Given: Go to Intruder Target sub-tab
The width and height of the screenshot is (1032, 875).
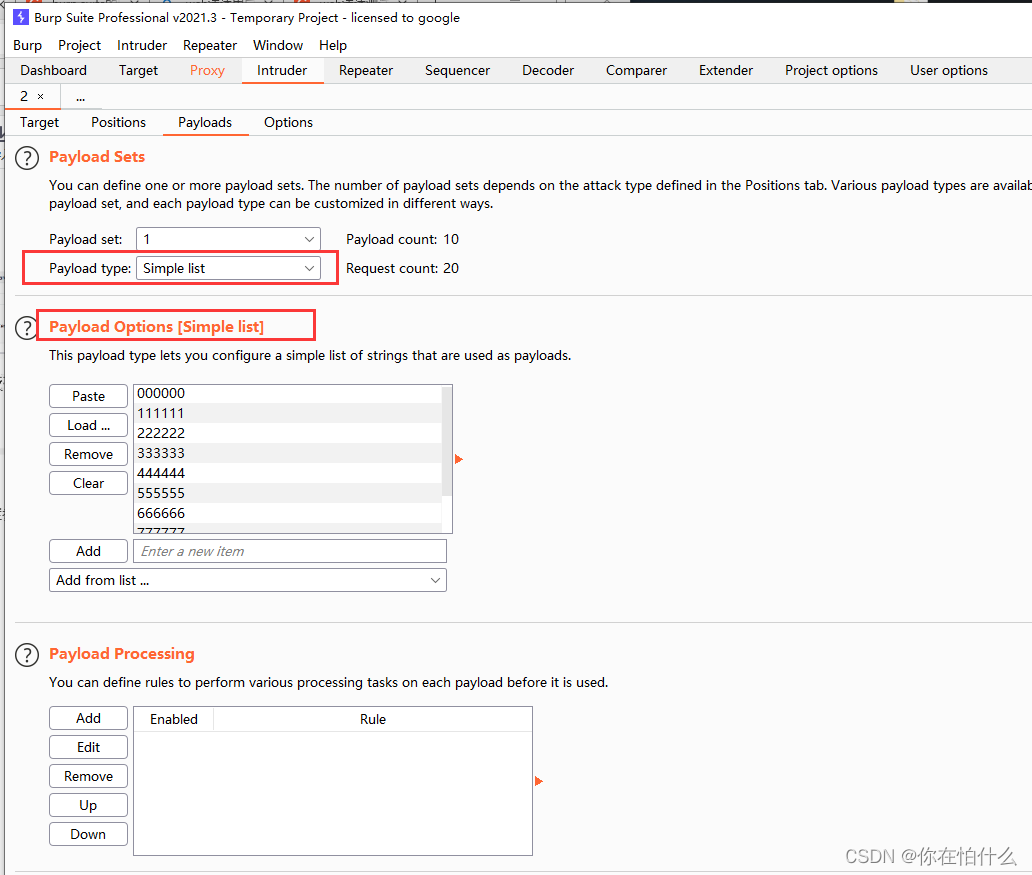Looking at the screenshot, I should [39, 122].
